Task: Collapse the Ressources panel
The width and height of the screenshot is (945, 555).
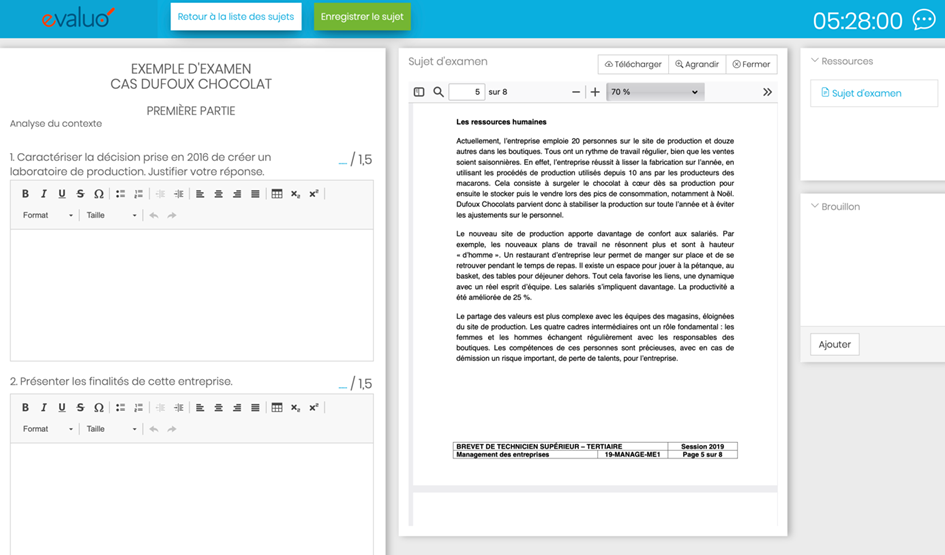Action: click(x=815, y=61)
